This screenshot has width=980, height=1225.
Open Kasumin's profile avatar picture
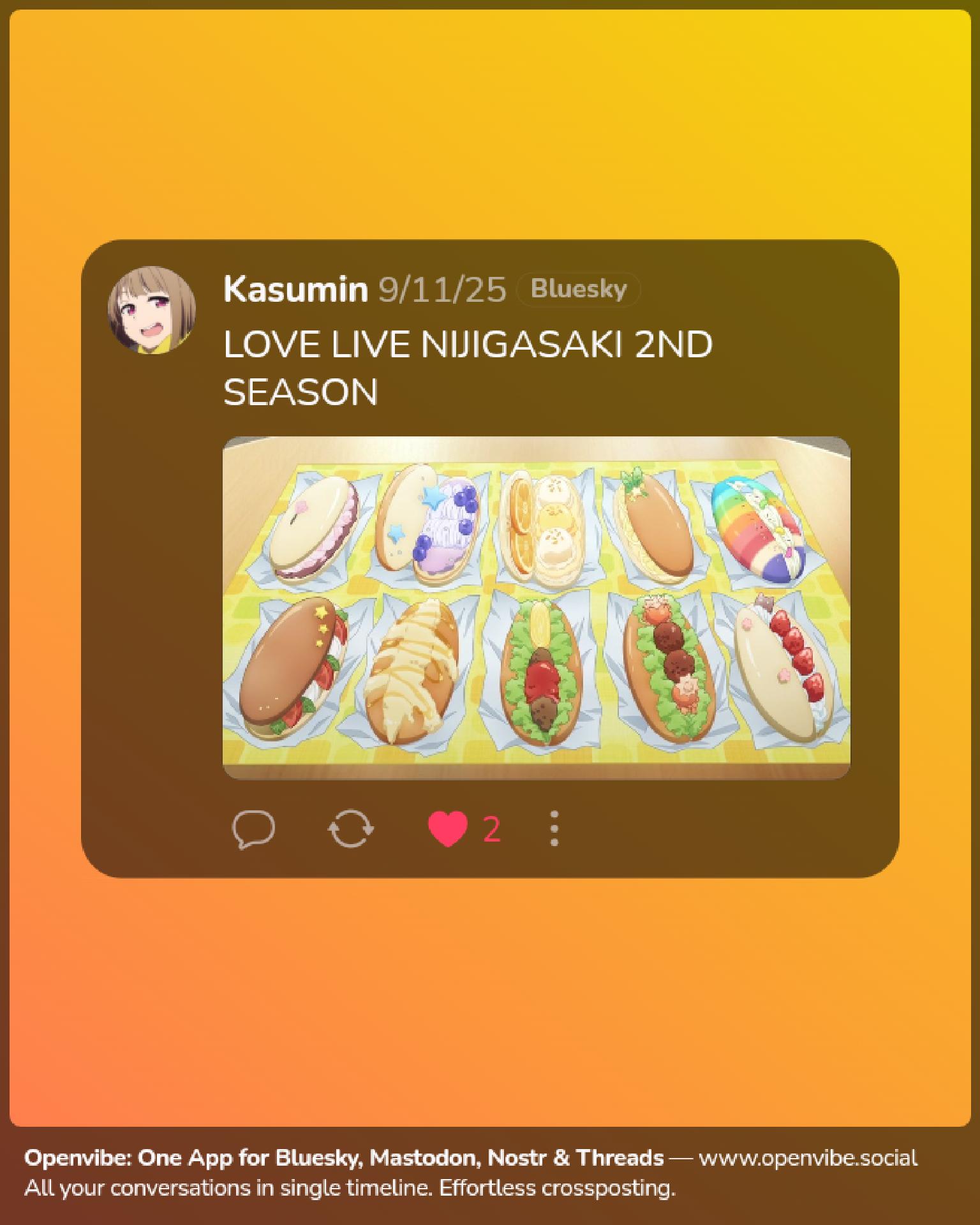152,310
